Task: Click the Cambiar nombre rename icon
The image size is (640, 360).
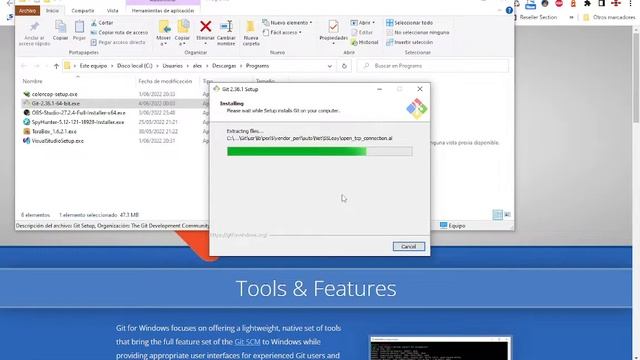Action: coord(226,27)
